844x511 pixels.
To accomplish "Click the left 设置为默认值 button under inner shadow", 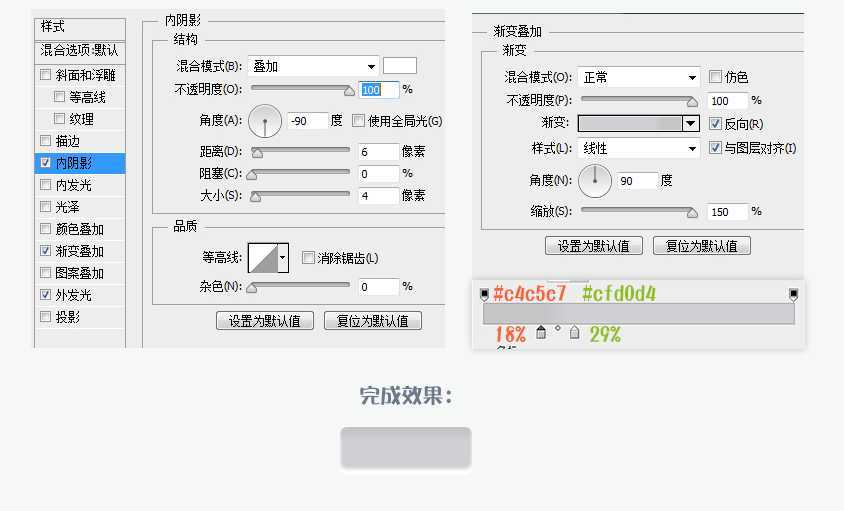I will pos(265,321).
